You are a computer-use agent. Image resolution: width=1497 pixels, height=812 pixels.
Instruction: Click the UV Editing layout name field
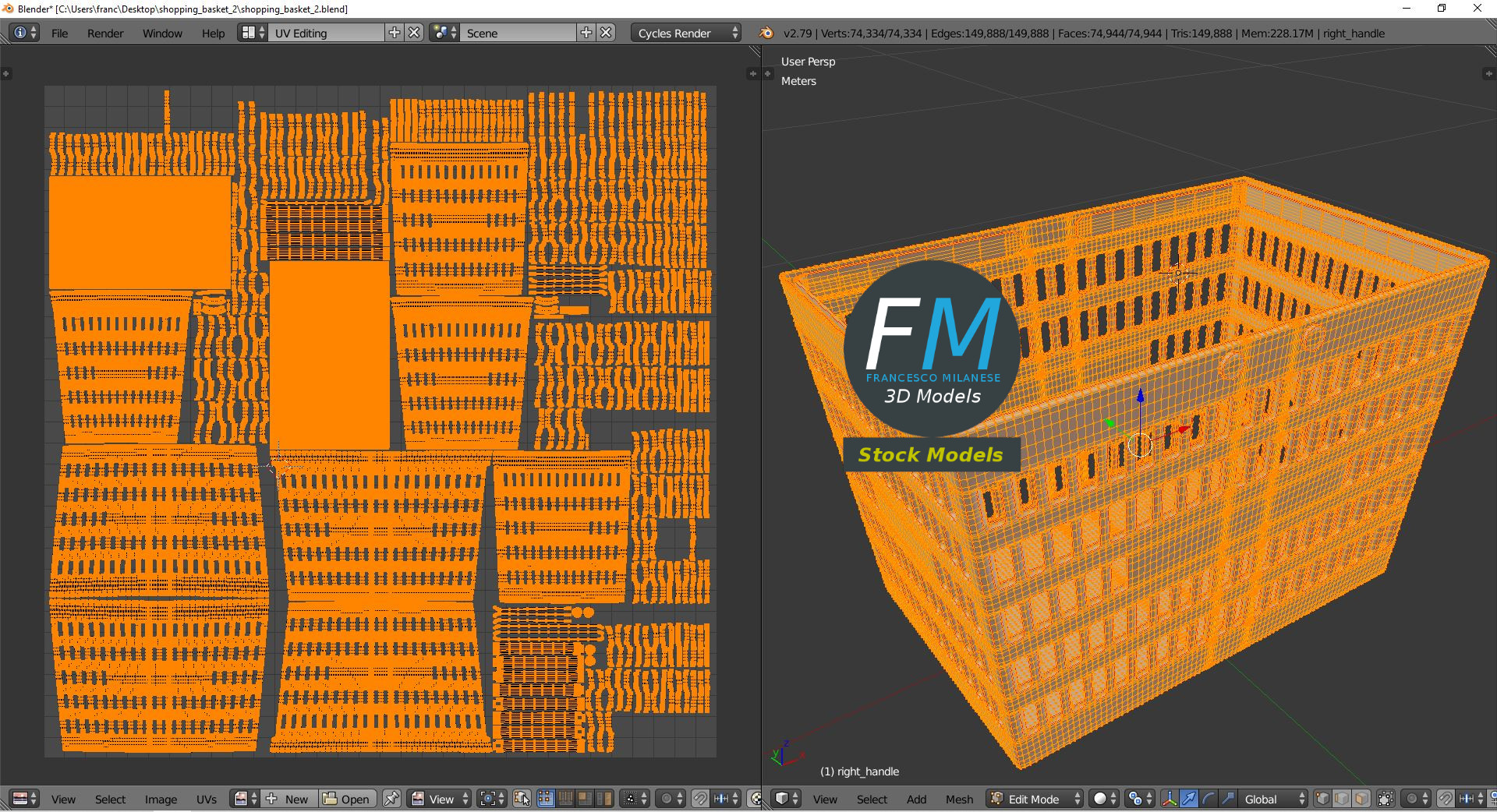coord(326,33)
